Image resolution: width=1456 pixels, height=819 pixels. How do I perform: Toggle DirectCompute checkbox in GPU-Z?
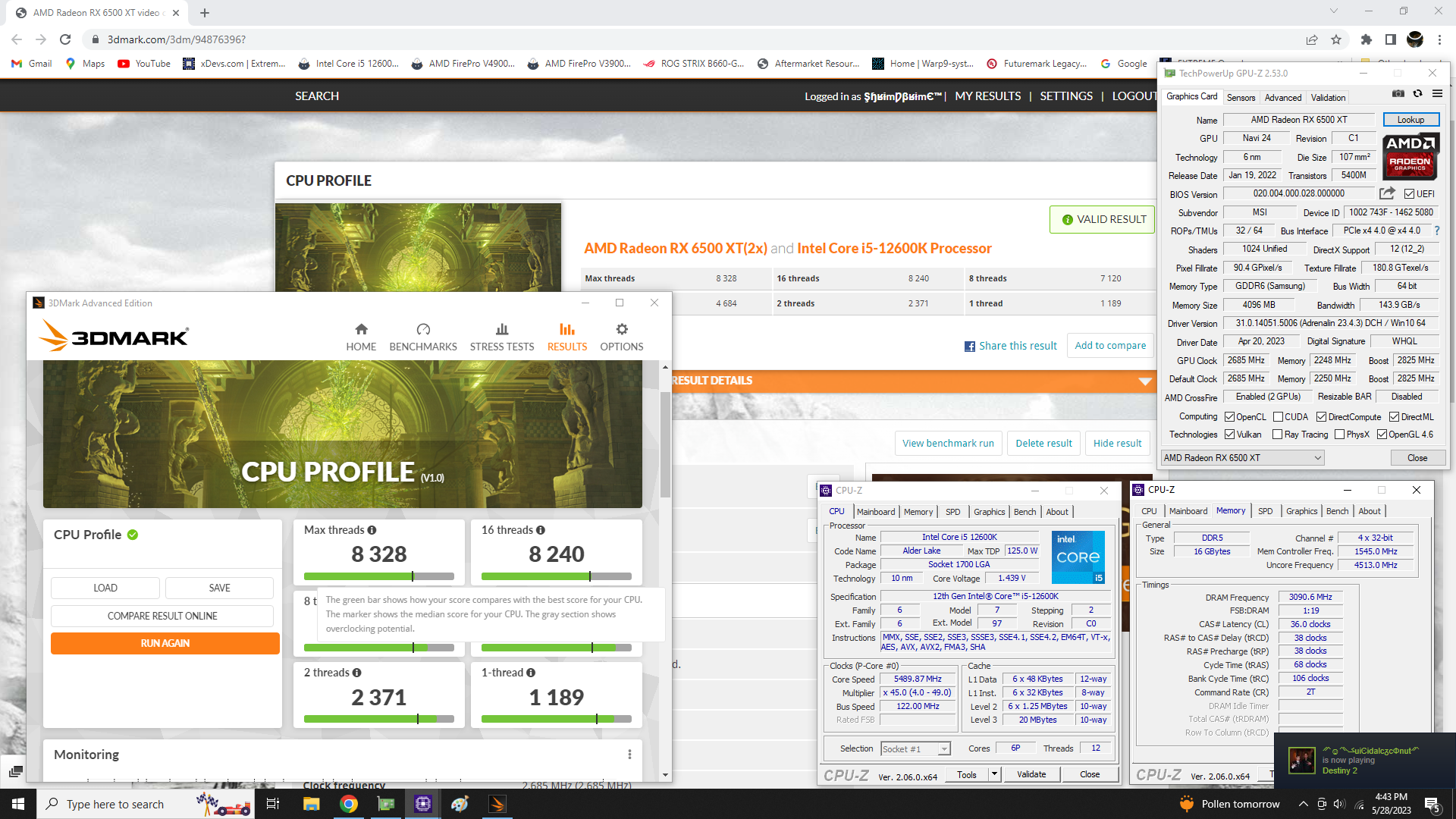point(1322,417)
